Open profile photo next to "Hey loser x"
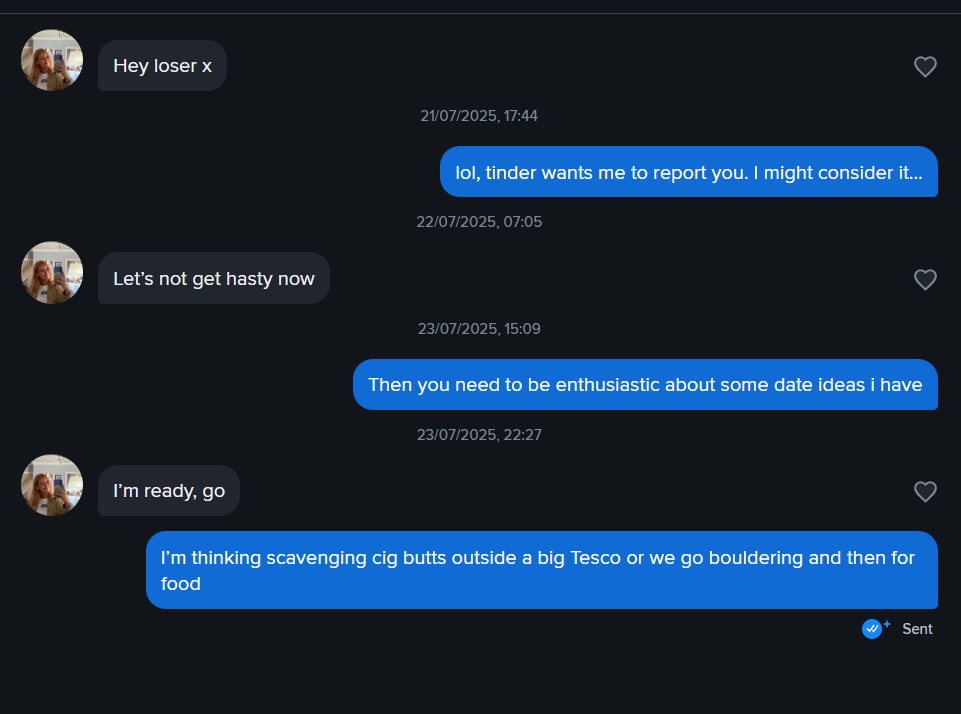961x714 pixels. 52,60
